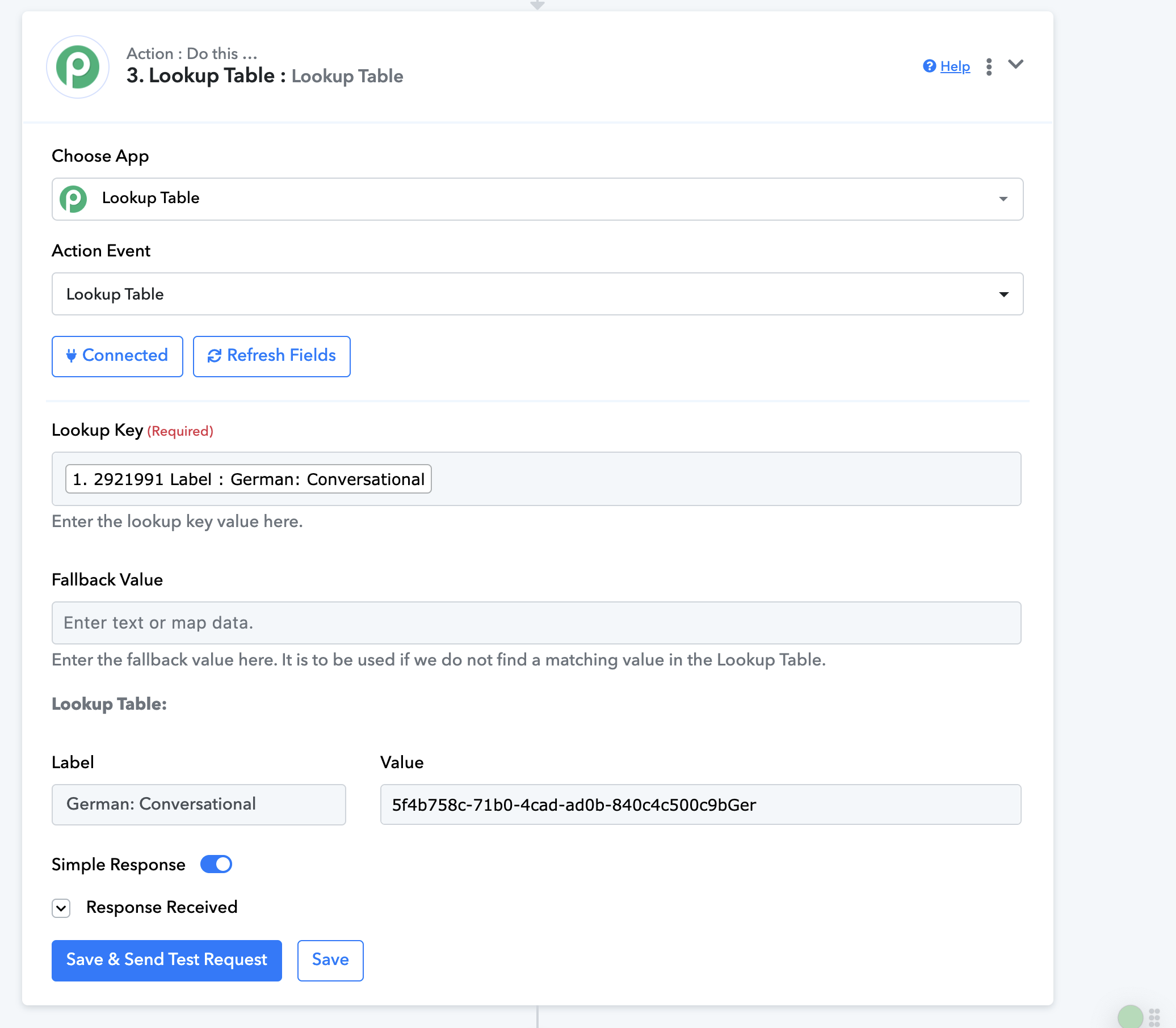Click the Lookup Table app icon in dropdown
The image size is (1176, 1028).
coord(73,199)
